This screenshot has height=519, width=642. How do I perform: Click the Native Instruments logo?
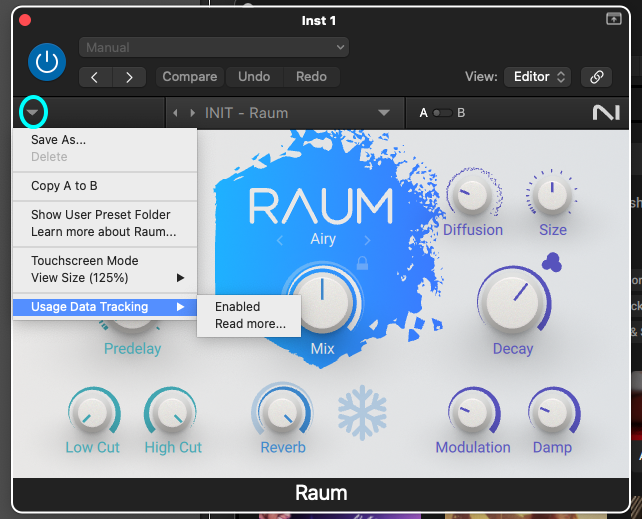point(606,113)
